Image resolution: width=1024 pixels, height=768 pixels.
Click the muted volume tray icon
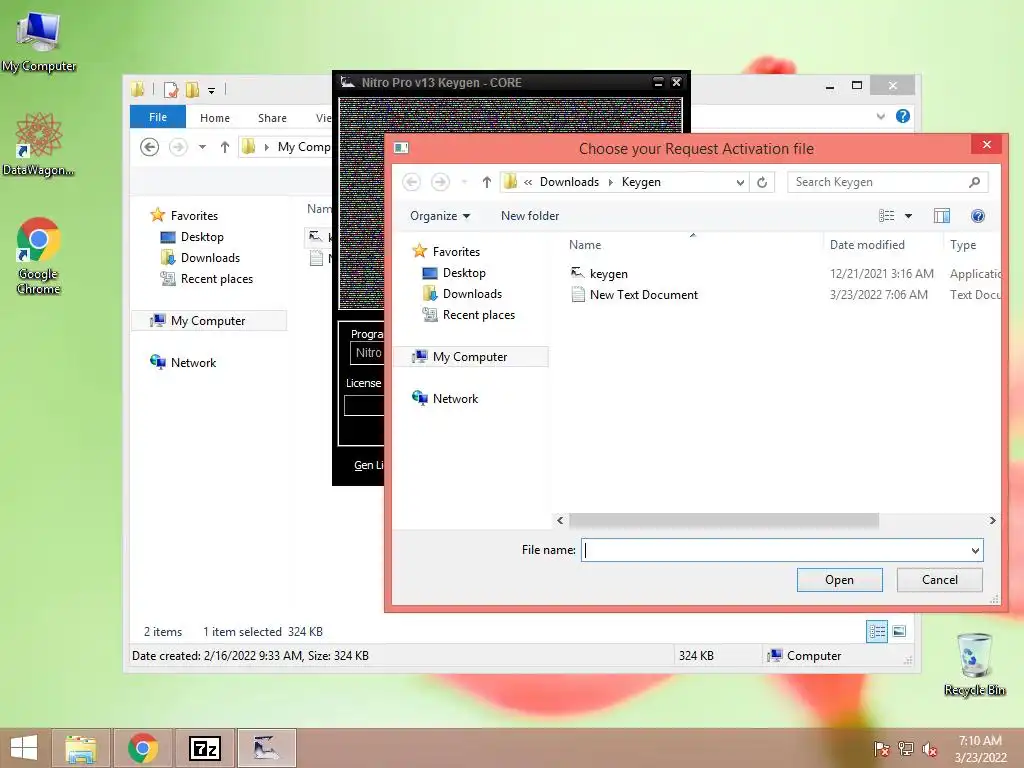[929, 749]
